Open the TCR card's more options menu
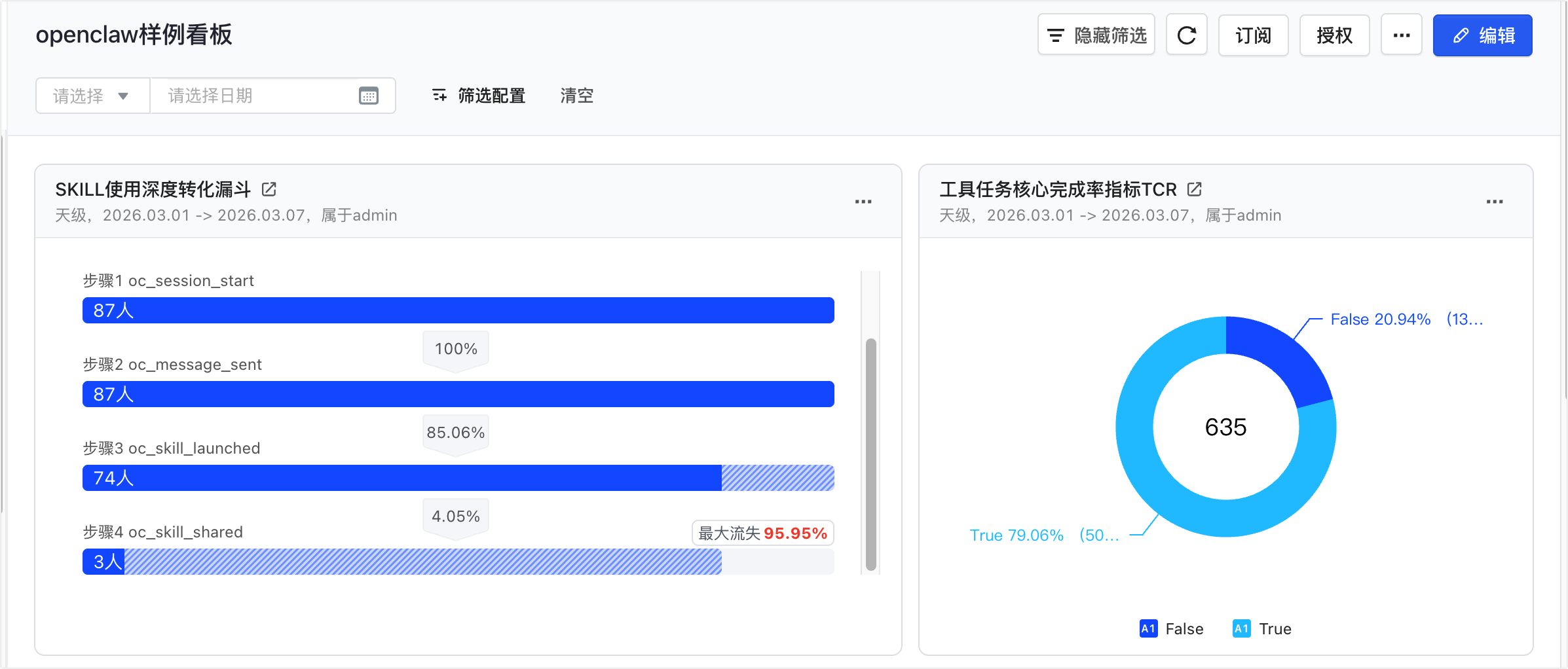The height and width of the screenshot is (669, 1568). pos(1495,202)
